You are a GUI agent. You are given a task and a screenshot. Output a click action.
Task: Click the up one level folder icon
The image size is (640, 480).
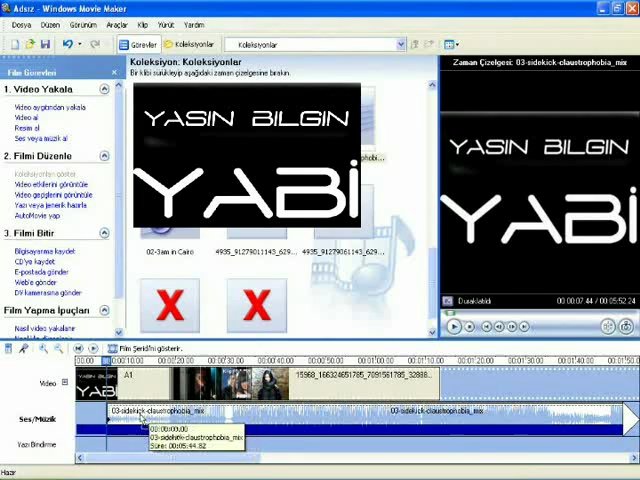coord(415,44)
